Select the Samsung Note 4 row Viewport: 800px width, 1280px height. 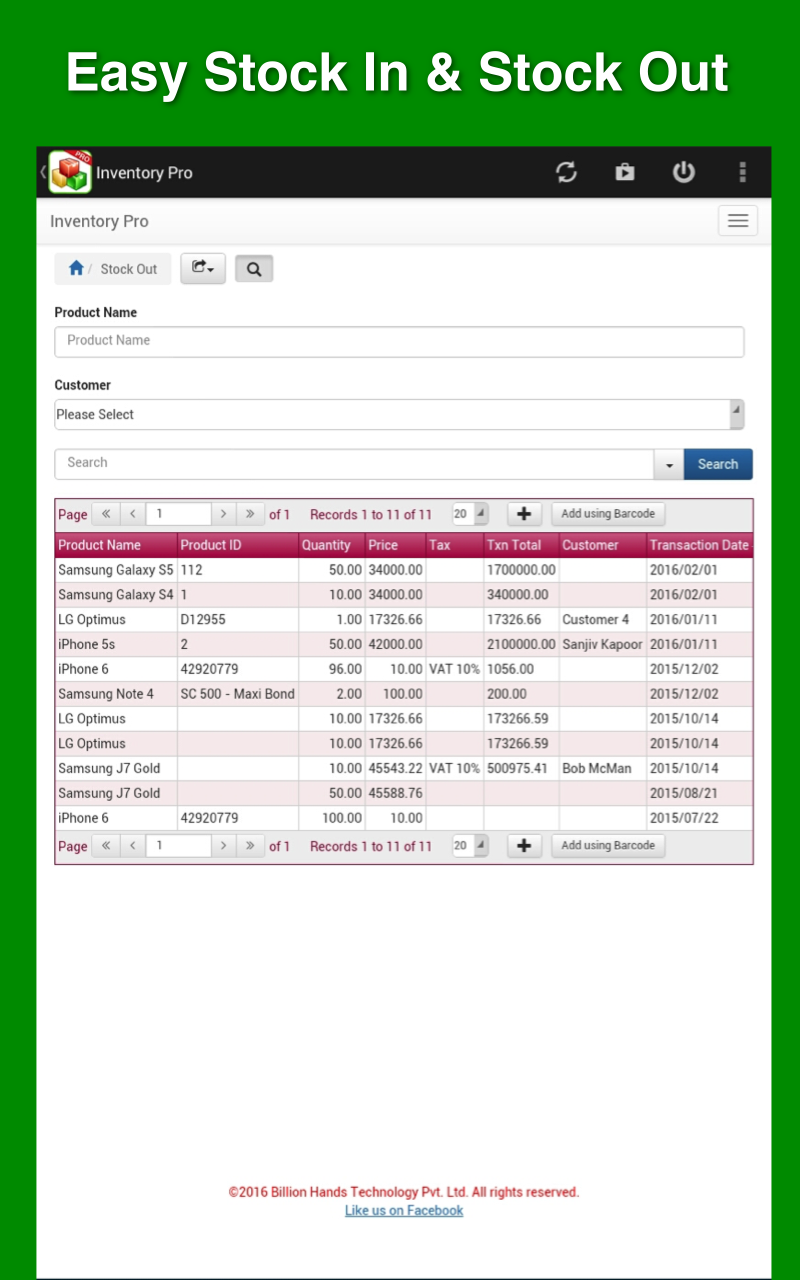point(404,694)
